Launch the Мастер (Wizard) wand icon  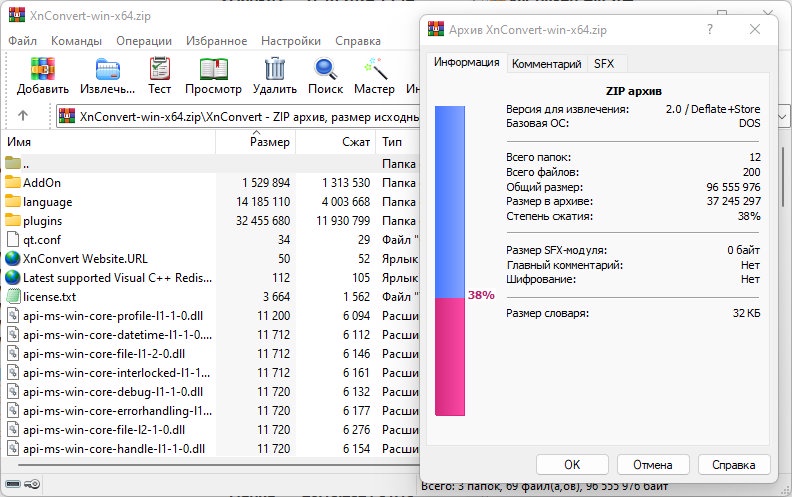click(x=374, y=69)
